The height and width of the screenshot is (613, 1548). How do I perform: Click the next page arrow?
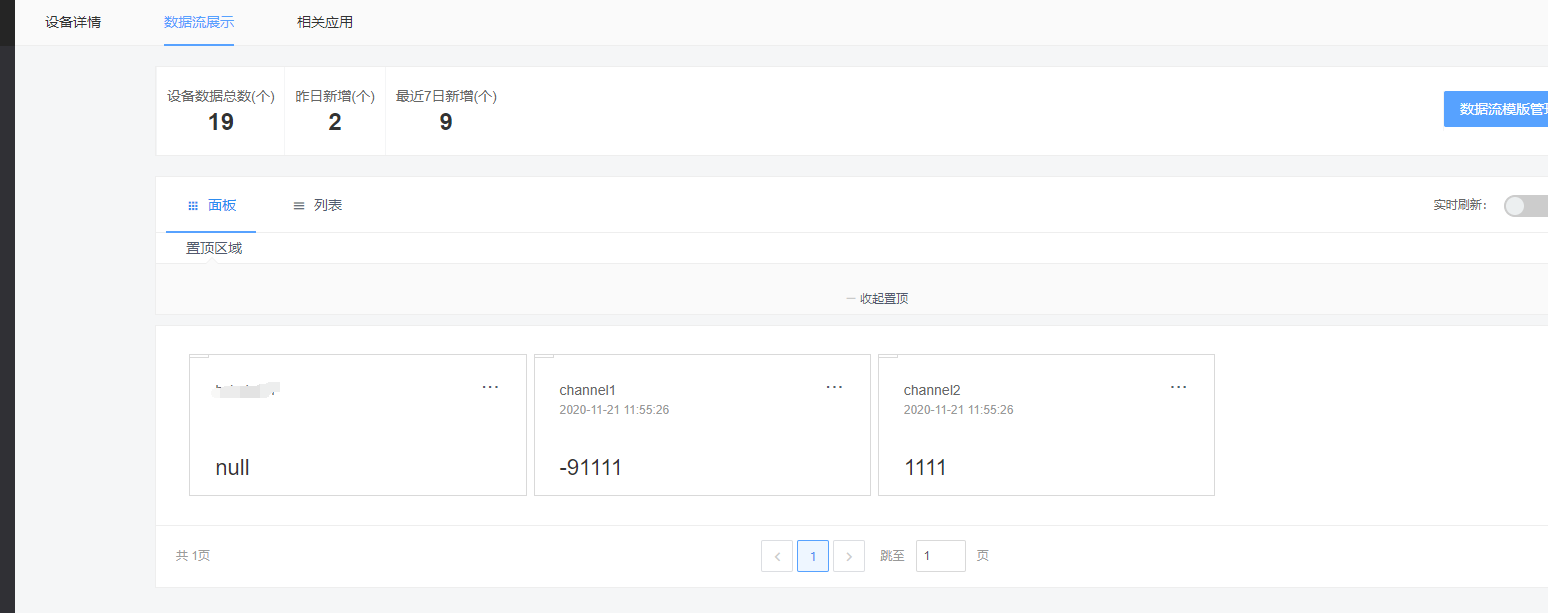click(x=849, y=555)
